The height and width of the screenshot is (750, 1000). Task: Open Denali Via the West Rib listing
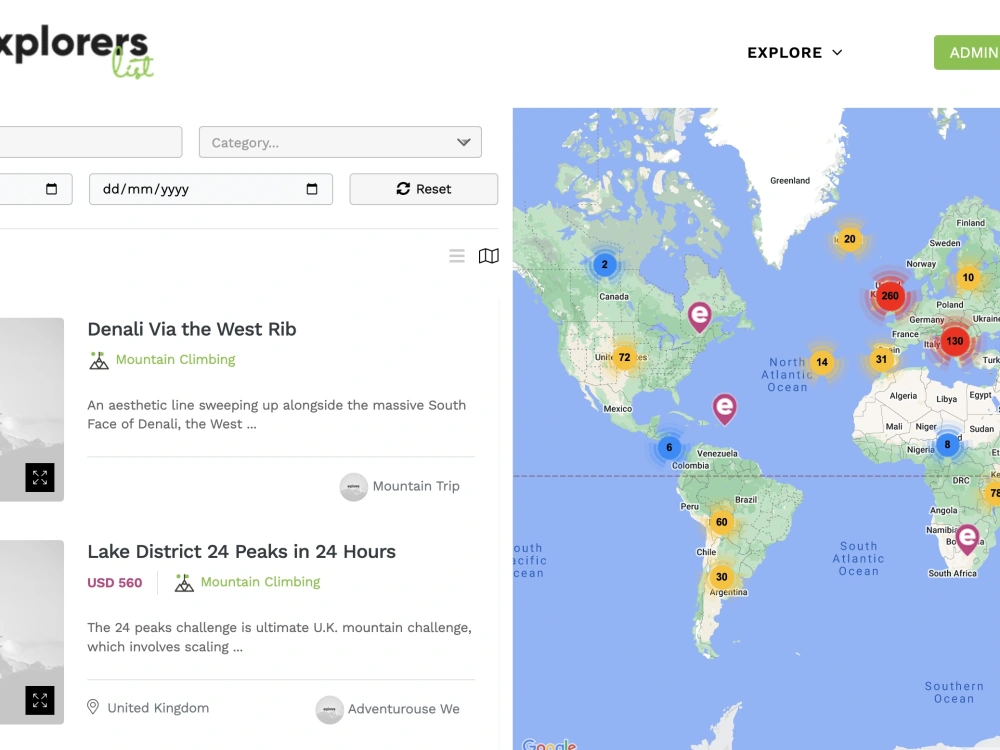[192, 329]
